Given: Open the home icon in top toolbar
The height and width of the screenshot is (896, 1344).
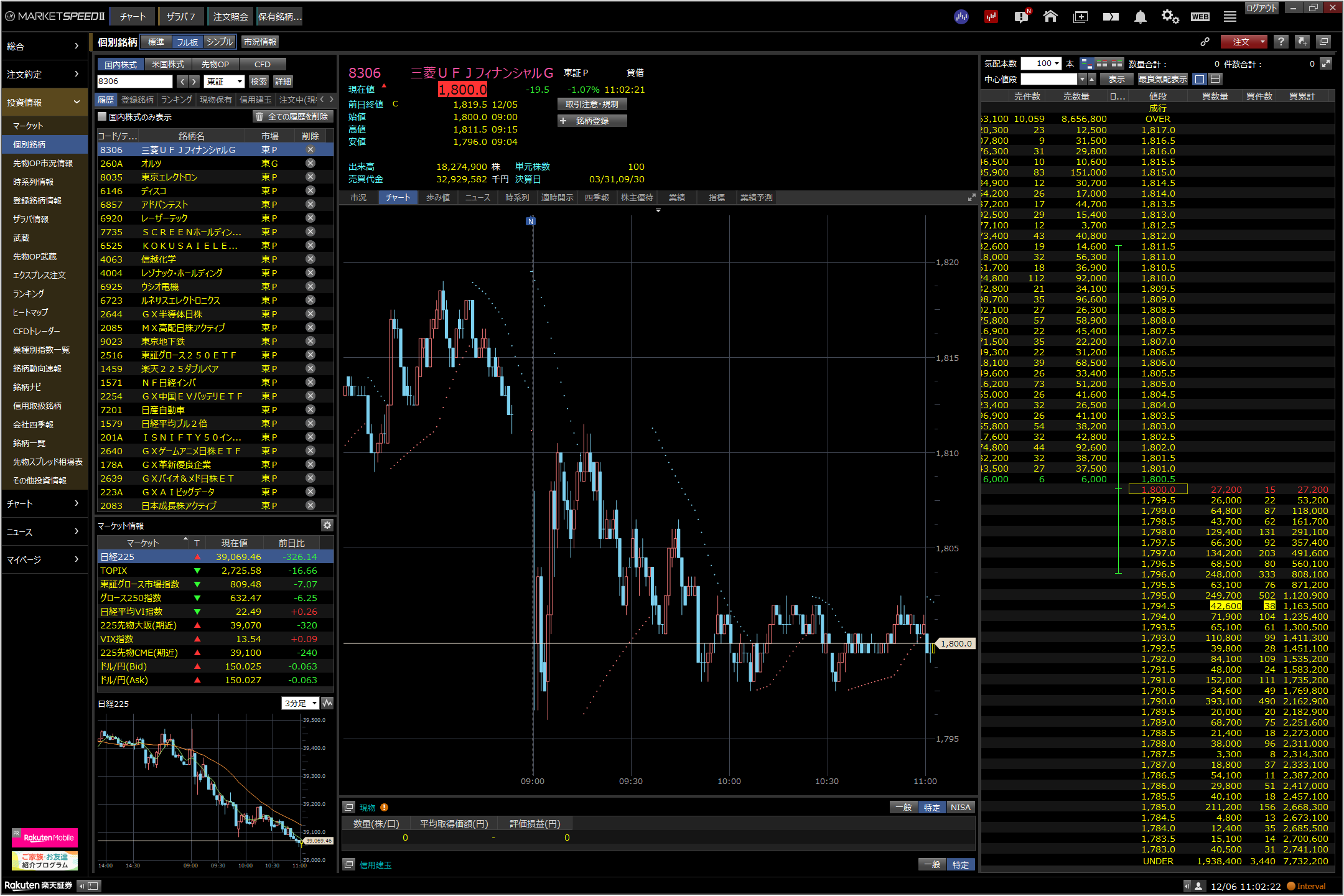Looking at the screenshot, I should coord(1050,17).
